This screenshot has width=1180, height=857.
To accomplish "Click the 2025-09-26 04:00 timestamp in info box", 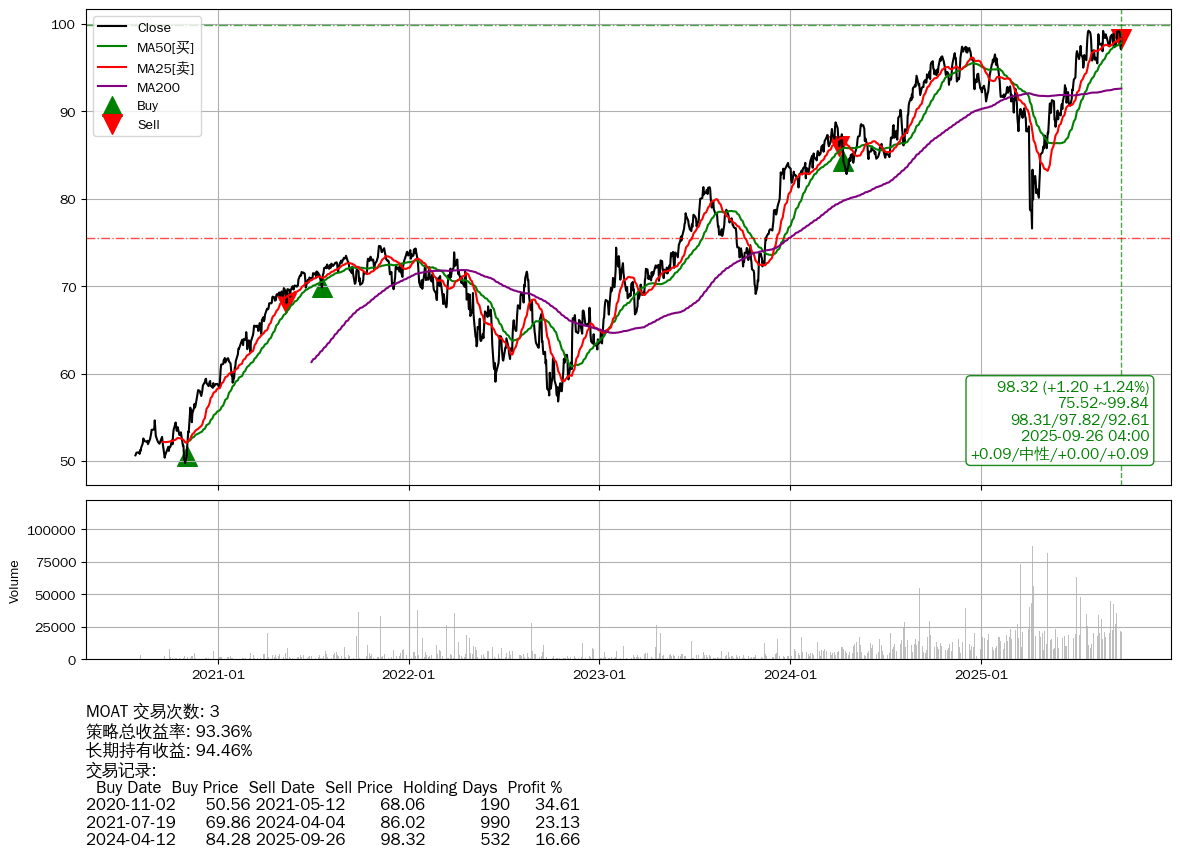I will tap(1084, 436).
